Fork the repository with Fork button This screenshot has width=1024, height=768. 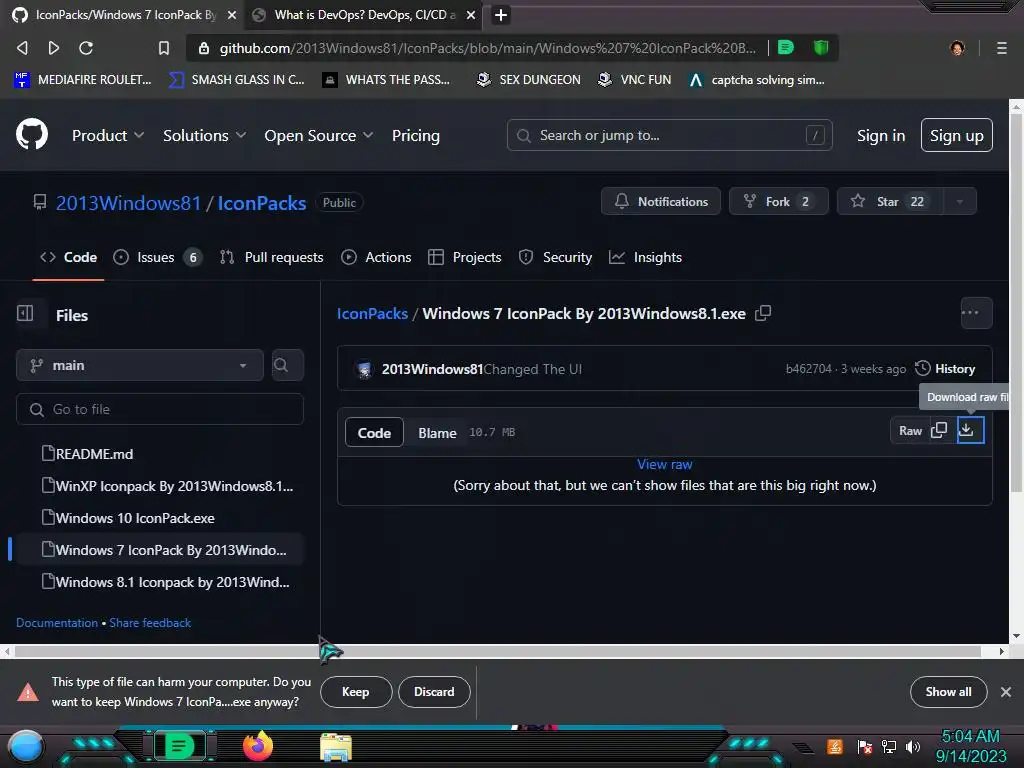pos(778,201)
